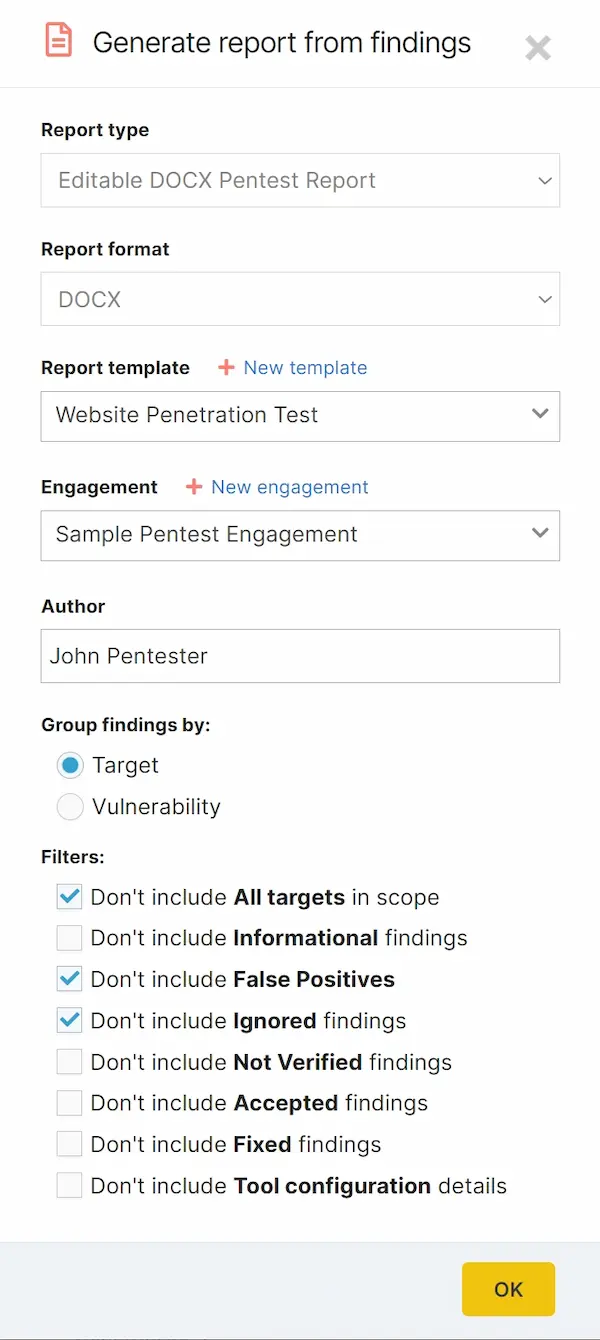Check Don't include Tool configuration details
This screenshot has height=1340, width=600.
tap(69, 1185)
